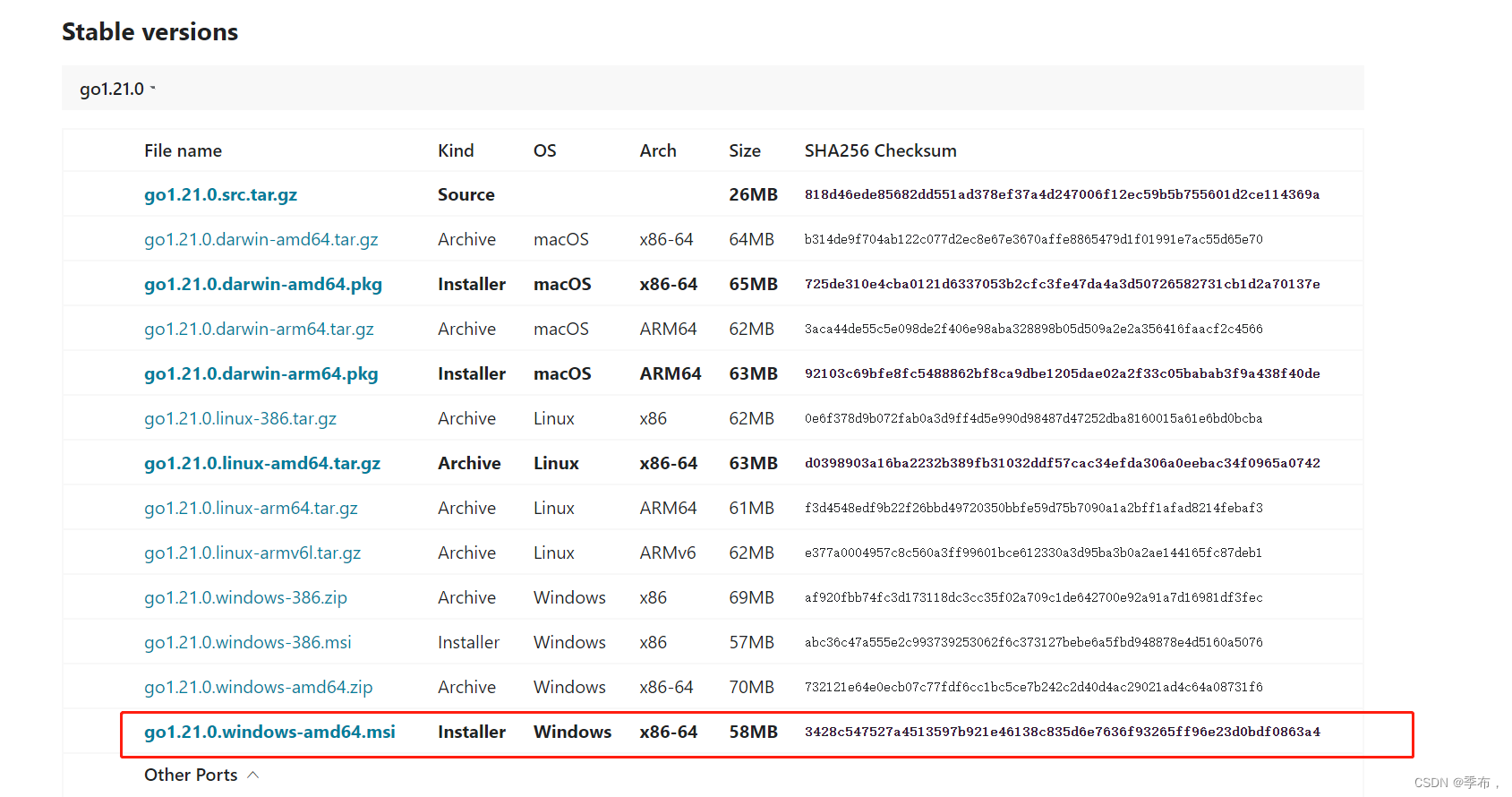Select the checksum starting with 3aca44de
This screenshot has height=797, width=1512.
pyautogui.click(x=1033, y=329)
